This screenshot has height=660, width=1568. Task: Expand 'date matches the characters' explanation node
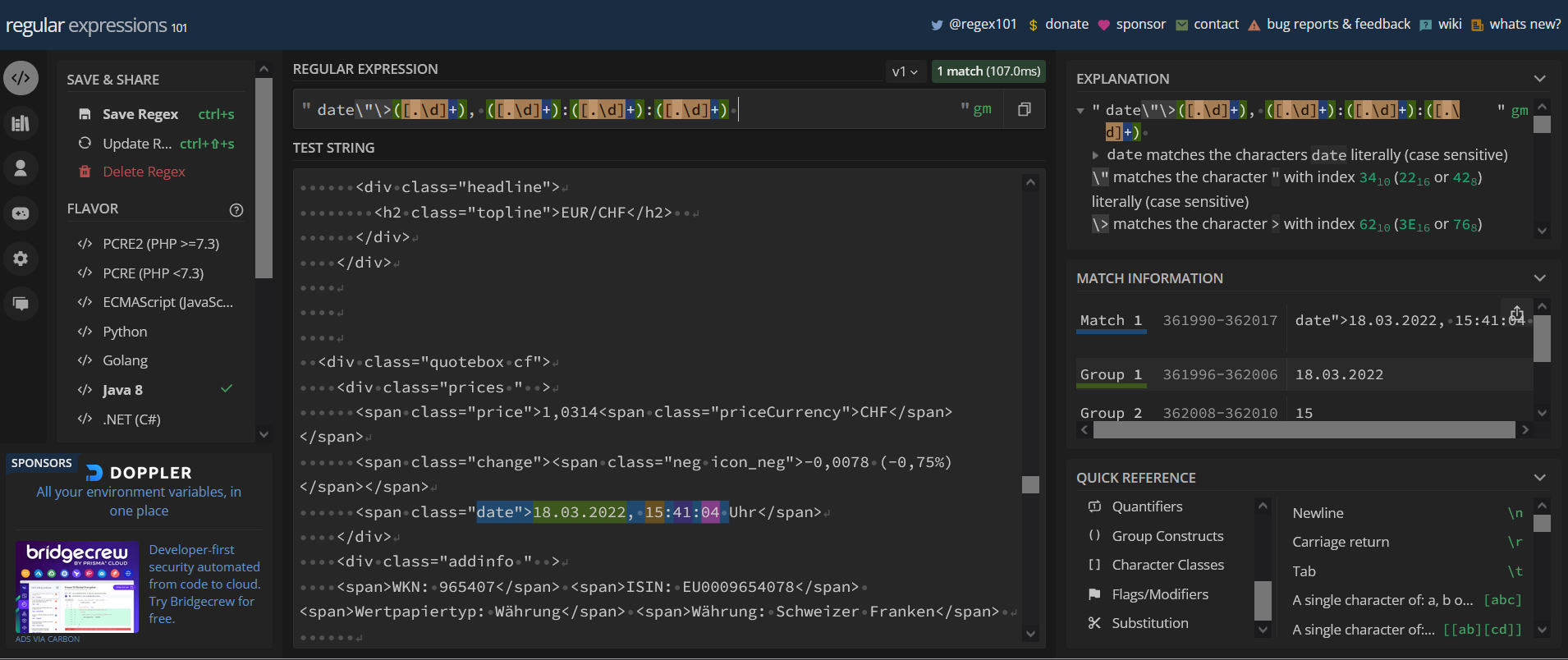[1095, 155]
